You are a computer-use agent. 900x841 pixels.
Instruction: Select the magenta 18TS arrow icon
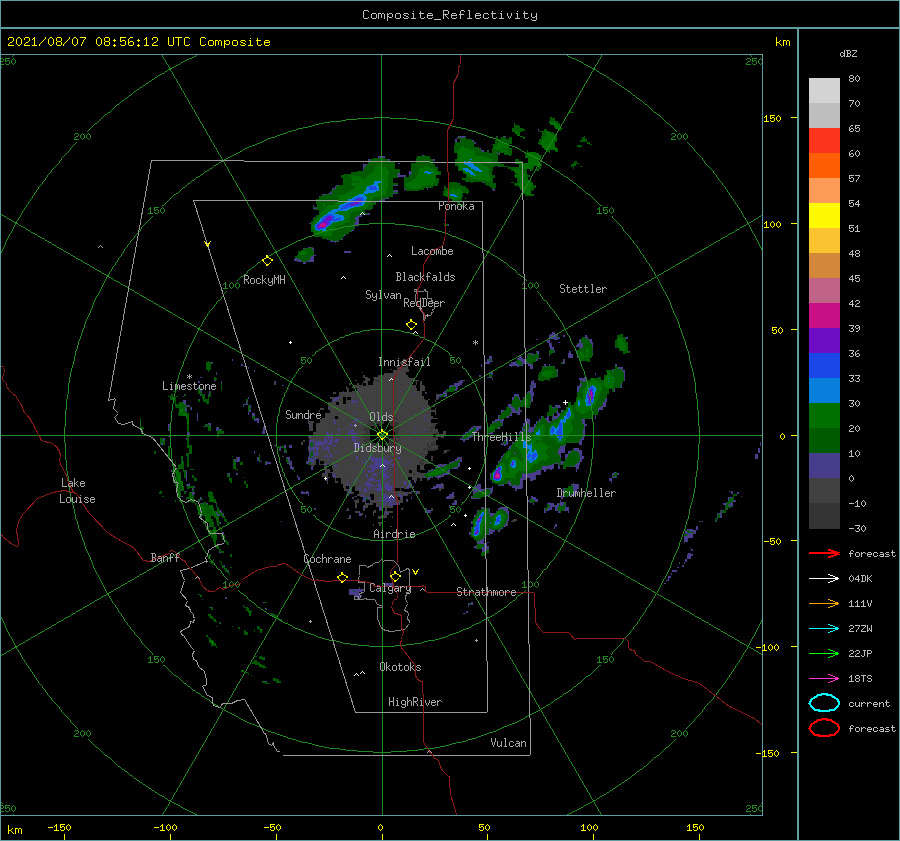(x=824, y=679)
